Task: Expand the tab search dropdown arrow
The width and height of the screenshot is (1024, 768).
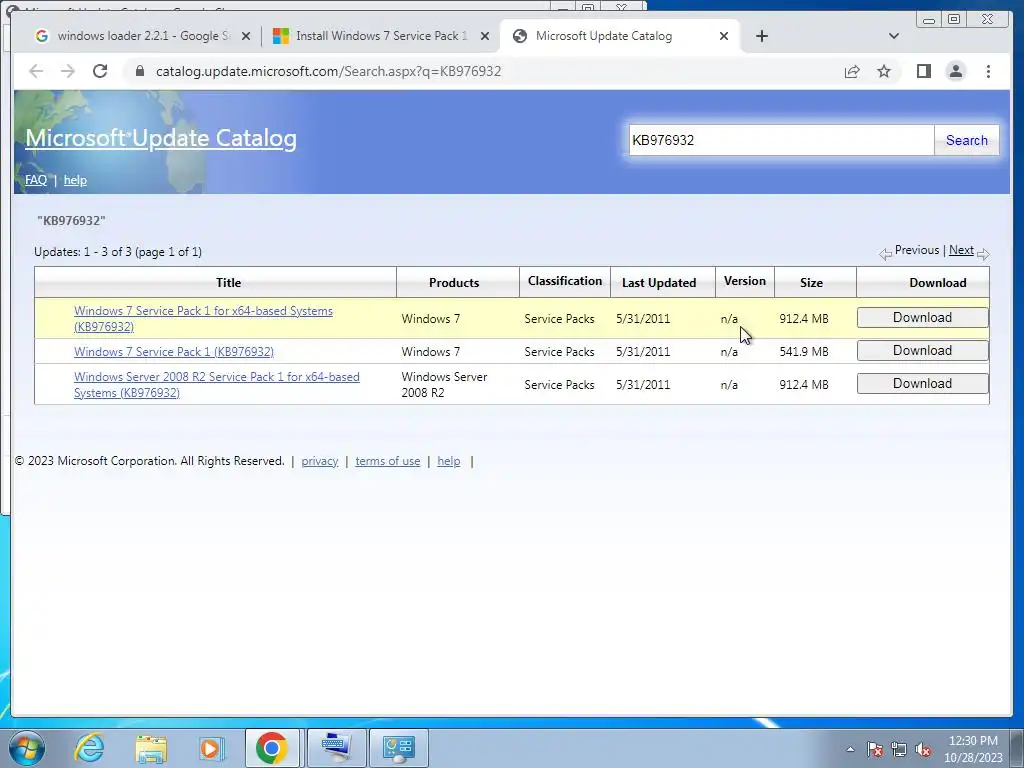Action: 894,36
